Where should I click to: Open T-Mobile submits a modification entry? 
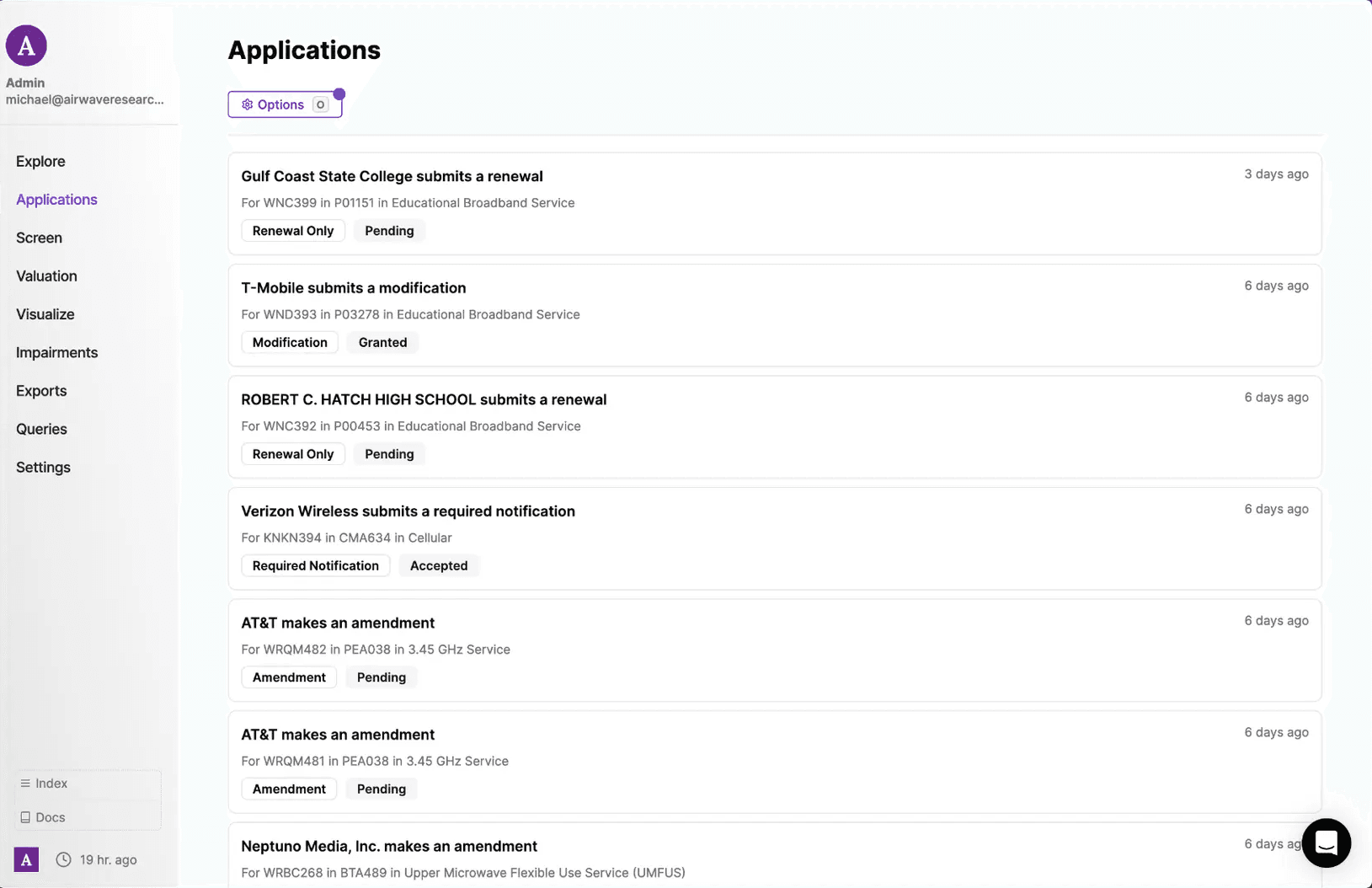pyautogui.click(x=775, y=315)
